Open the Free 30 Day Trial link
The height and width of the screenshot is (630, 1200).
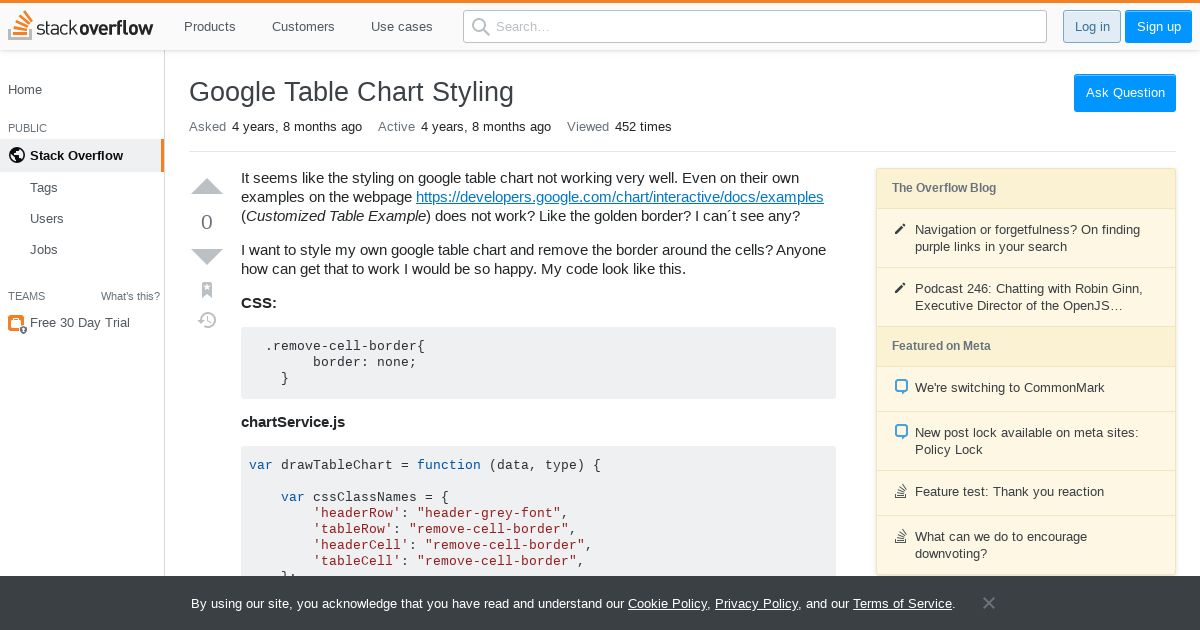80,323
